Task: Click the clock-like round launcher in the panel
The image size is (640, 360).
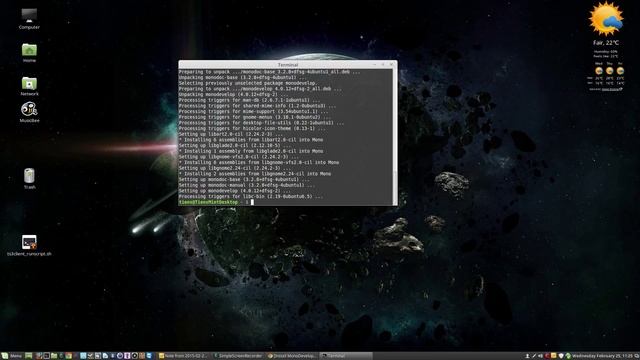Action: (x=120, y=356)
